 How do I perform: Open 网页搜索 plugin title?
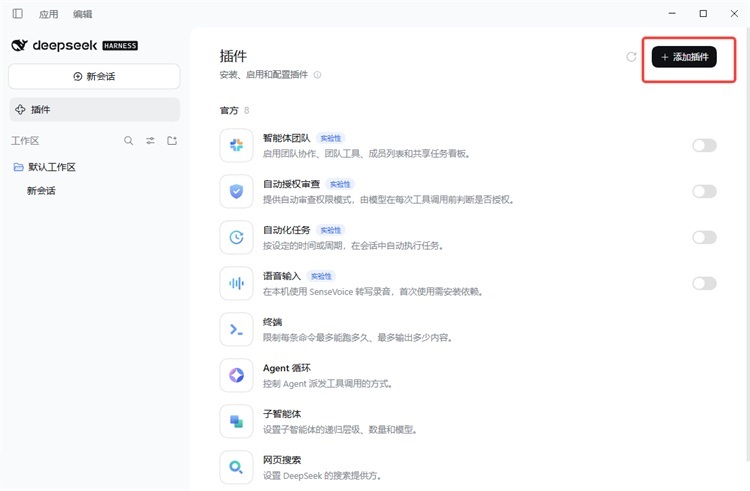282,460
